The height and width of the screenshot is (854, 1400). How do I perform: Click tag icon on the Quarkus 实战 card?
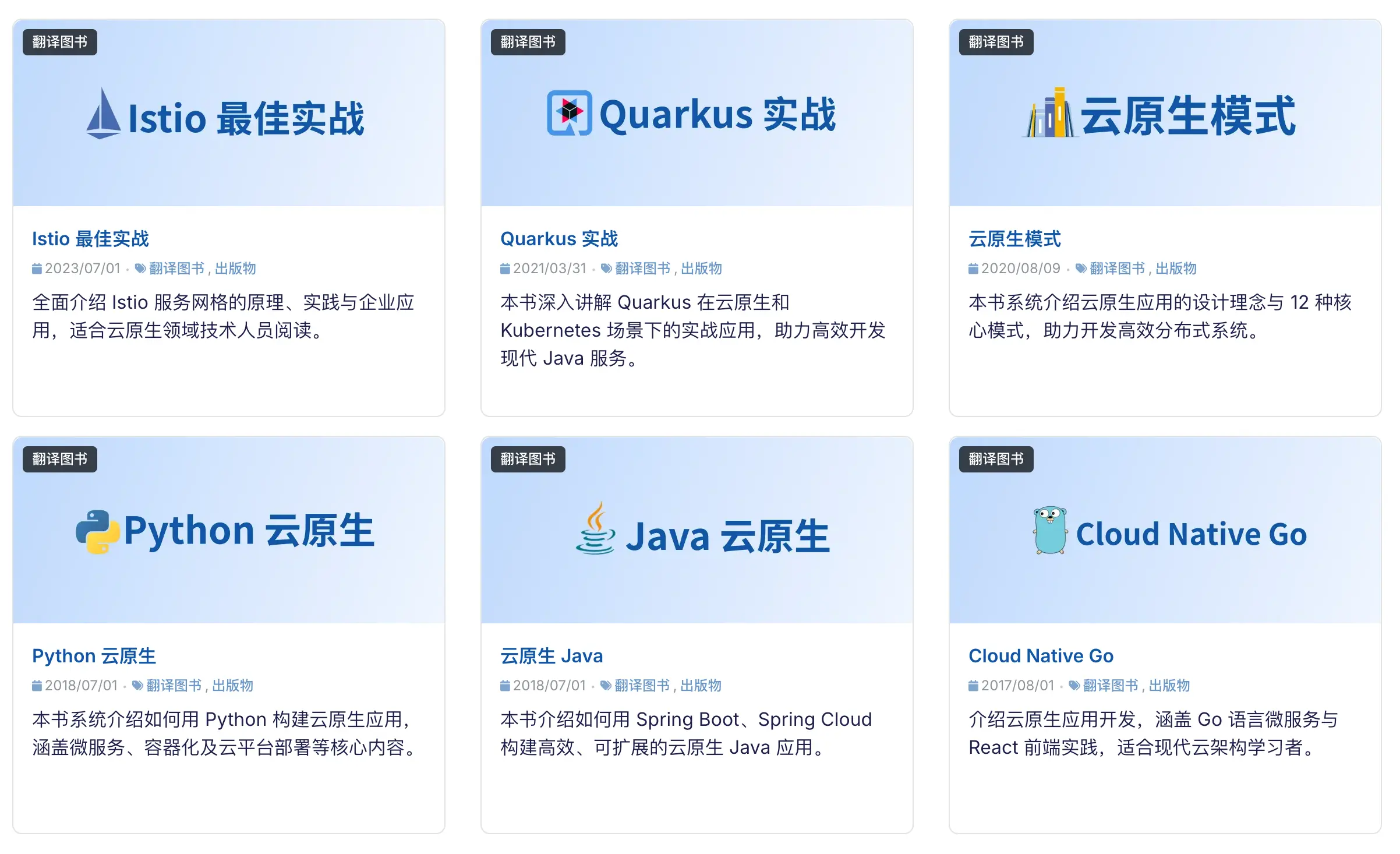coord(606,269)
